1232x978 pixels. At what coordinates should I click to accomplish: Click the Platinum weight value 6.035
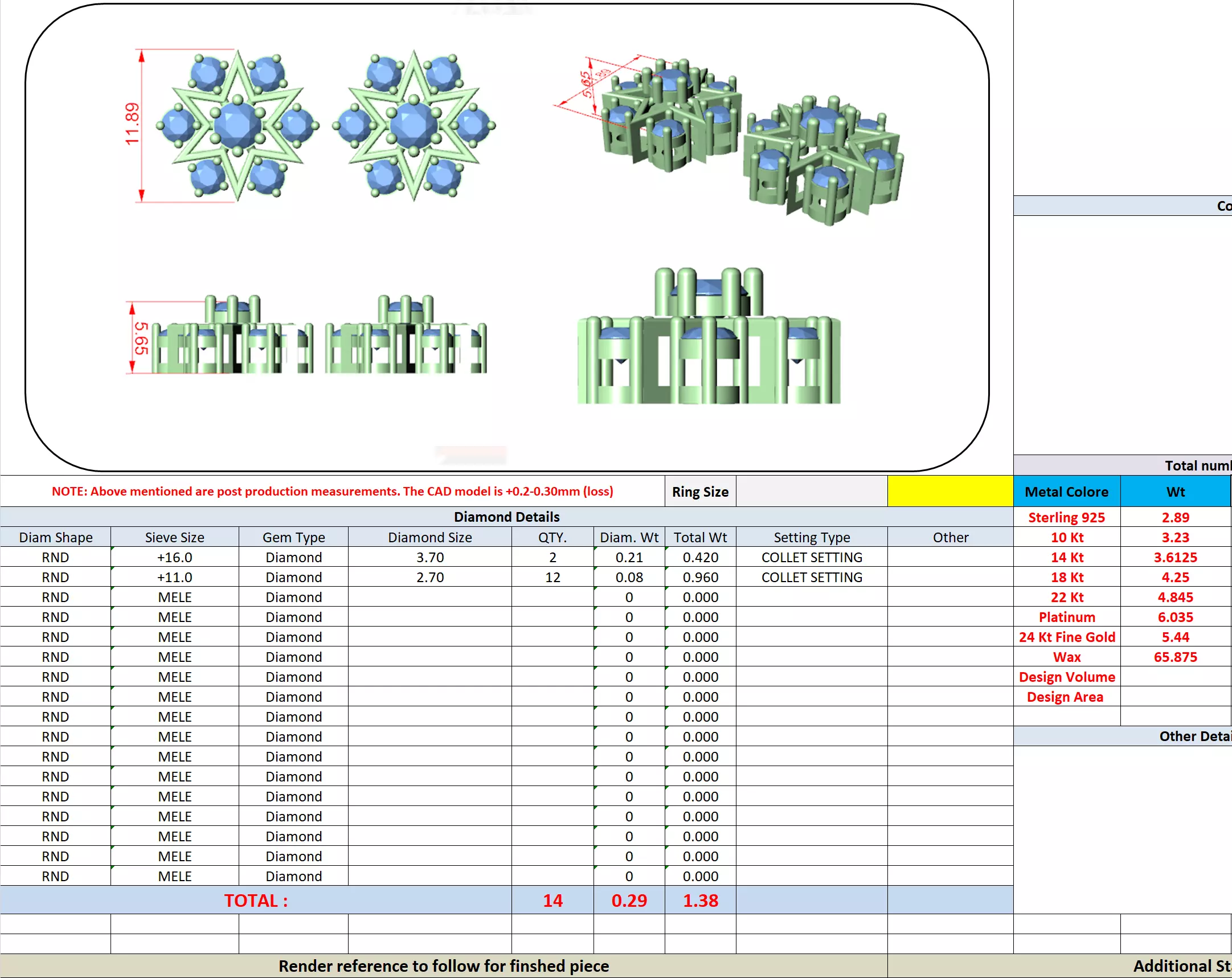pos(1175,617)
